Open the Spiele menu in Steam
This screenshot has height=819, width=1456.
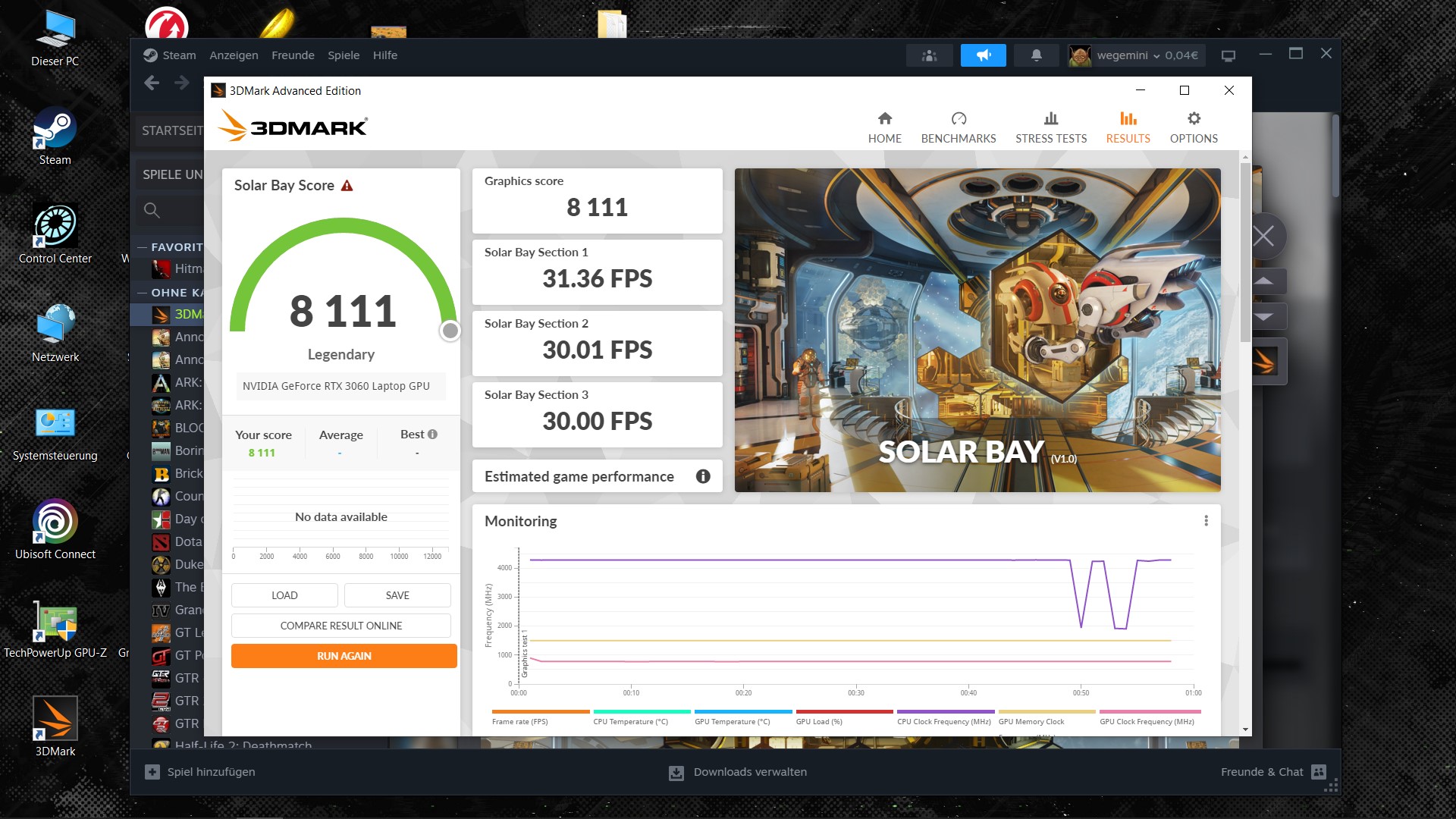pos(344,55)
